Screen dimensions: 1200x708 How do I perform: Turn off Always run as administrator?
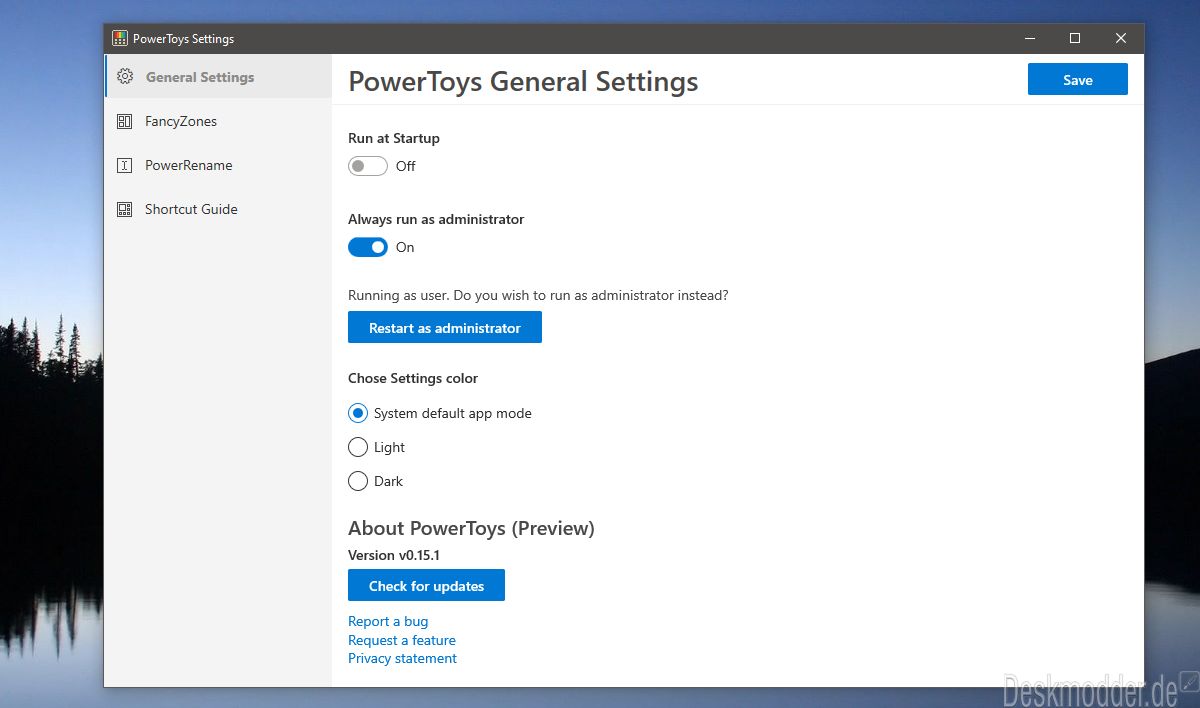[x=367, y=247]
